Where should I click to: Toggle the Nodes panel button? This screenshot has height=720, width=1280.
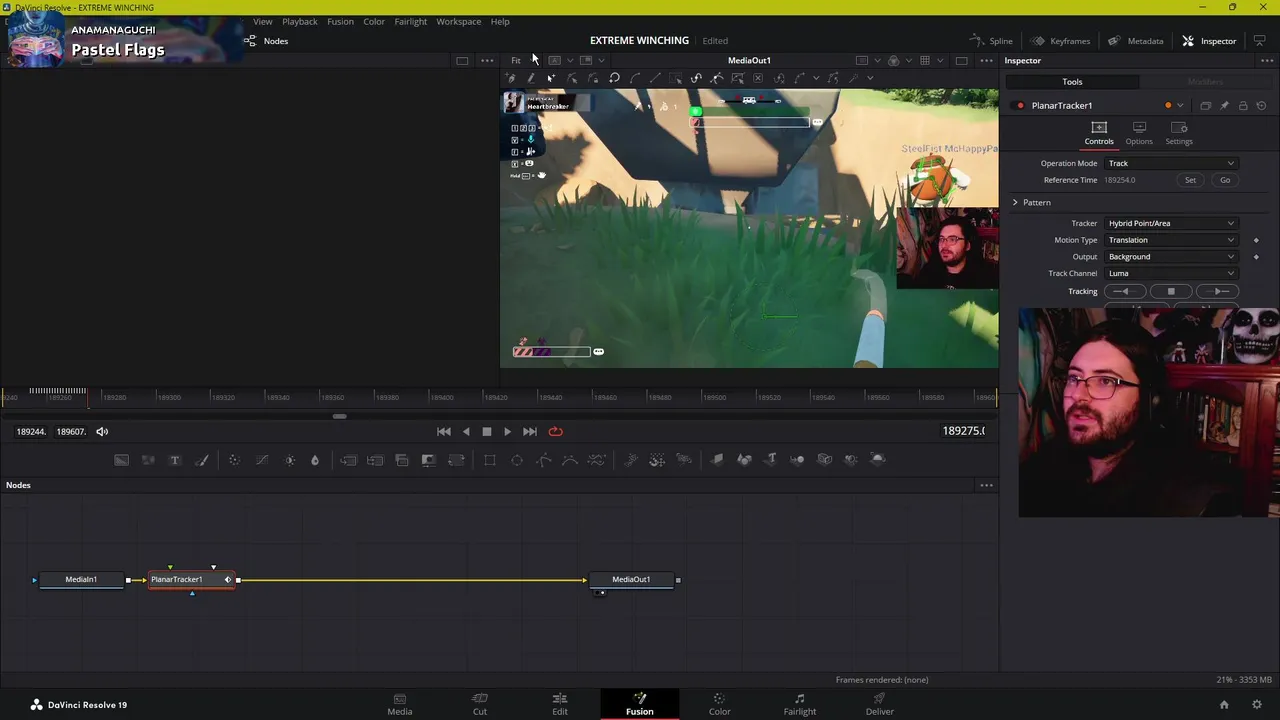266,41
